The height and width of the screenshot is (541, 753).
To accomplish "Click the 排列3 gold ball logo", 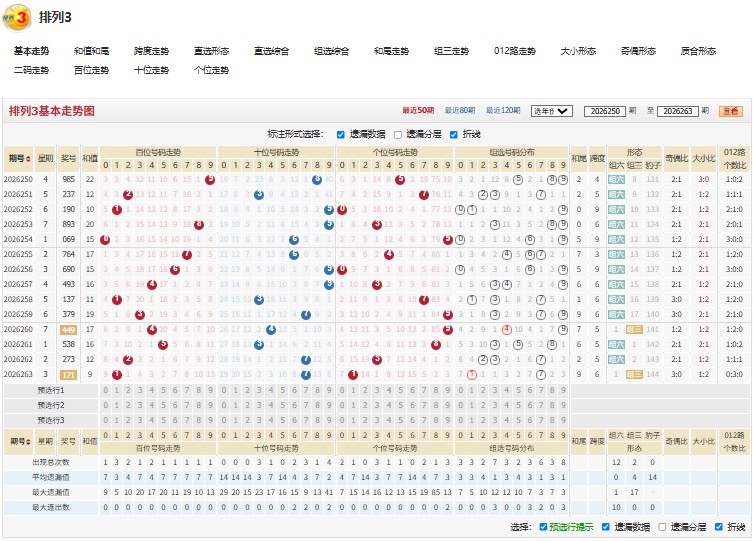I will click(17, 18).
